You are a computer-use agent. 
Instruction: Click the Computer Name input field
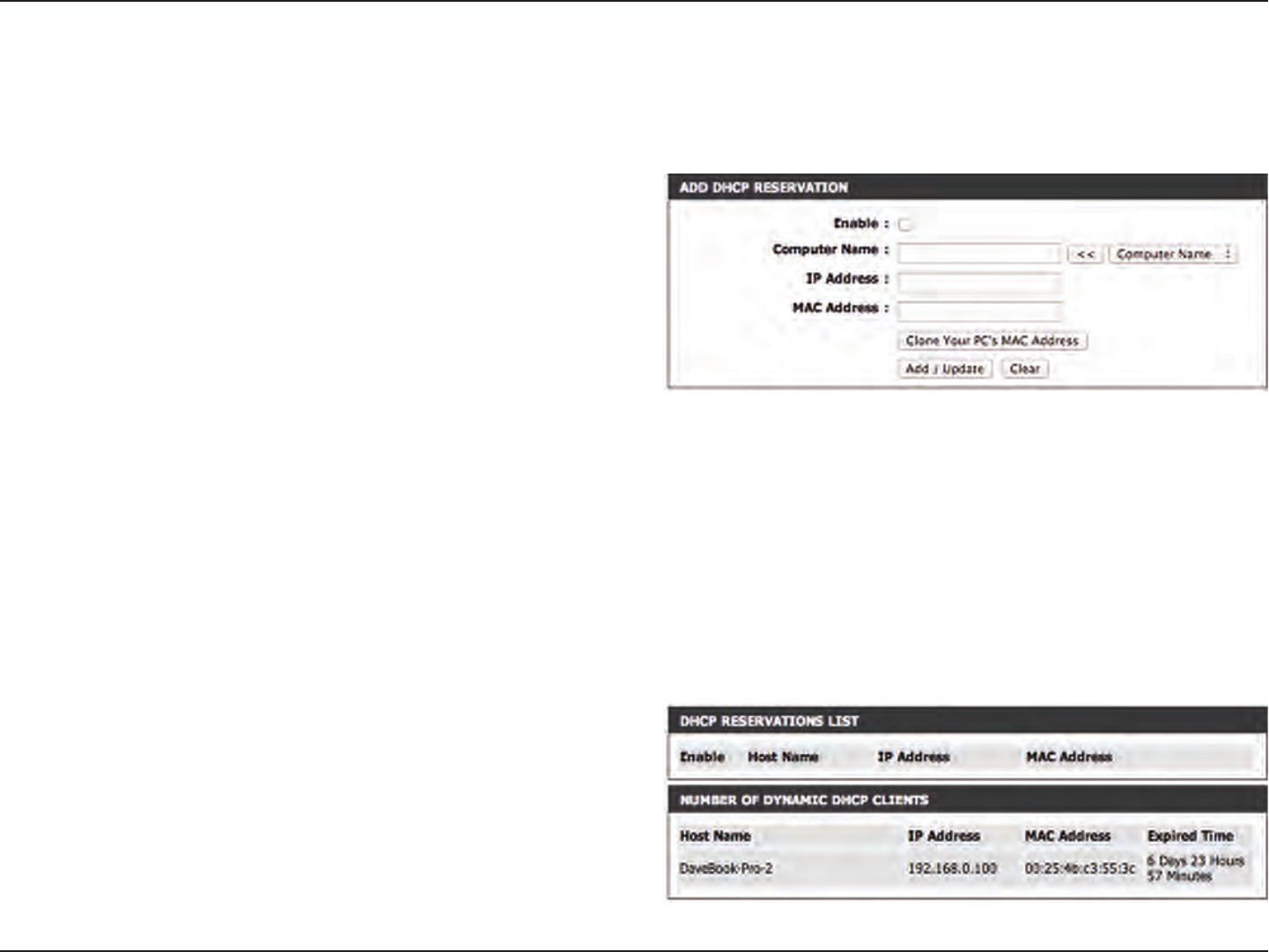pyautogui.click(x=979, y=254)
